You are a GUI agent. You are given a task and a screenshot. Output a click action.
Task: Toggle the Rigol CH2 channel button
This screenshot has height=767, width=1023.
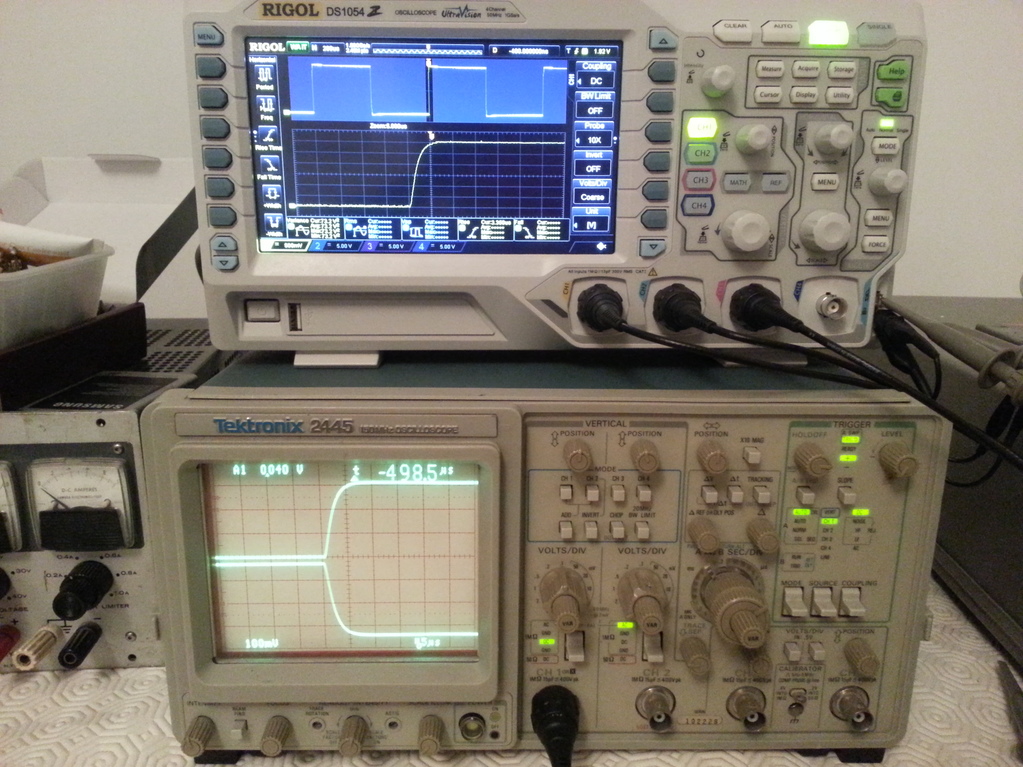click(x=700, y=154)
